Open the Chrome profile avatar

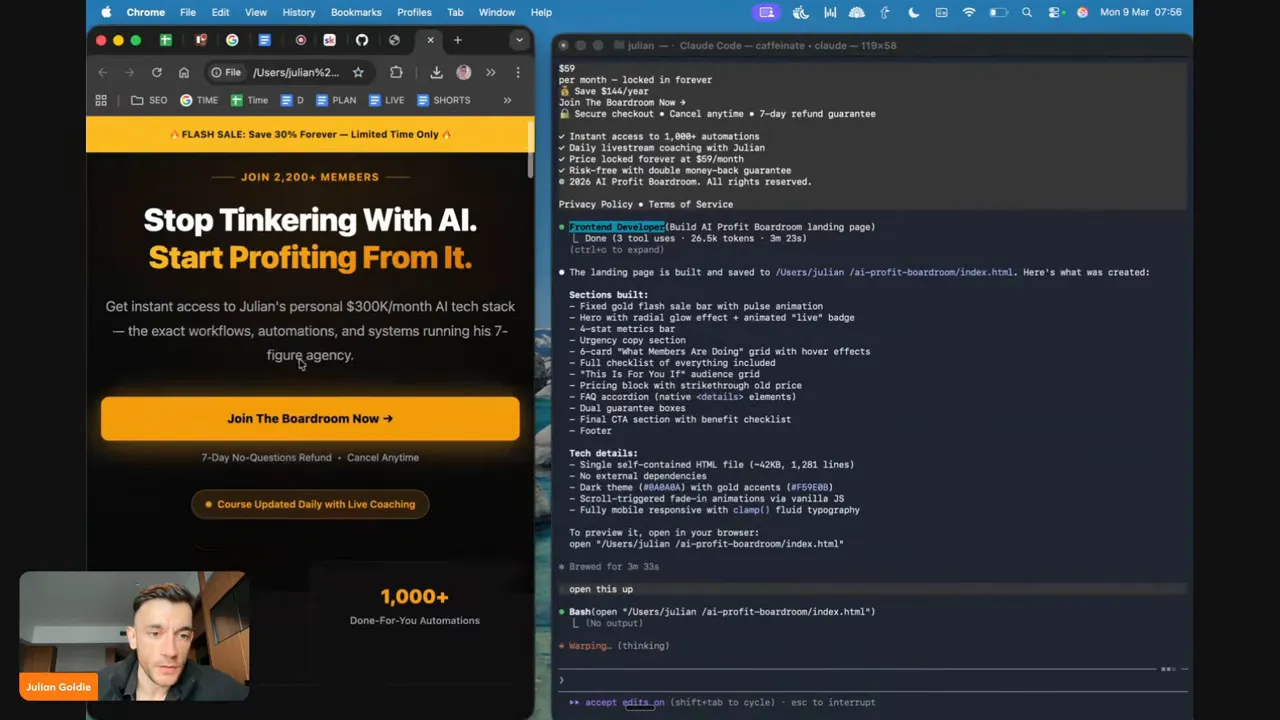[463, 72]
